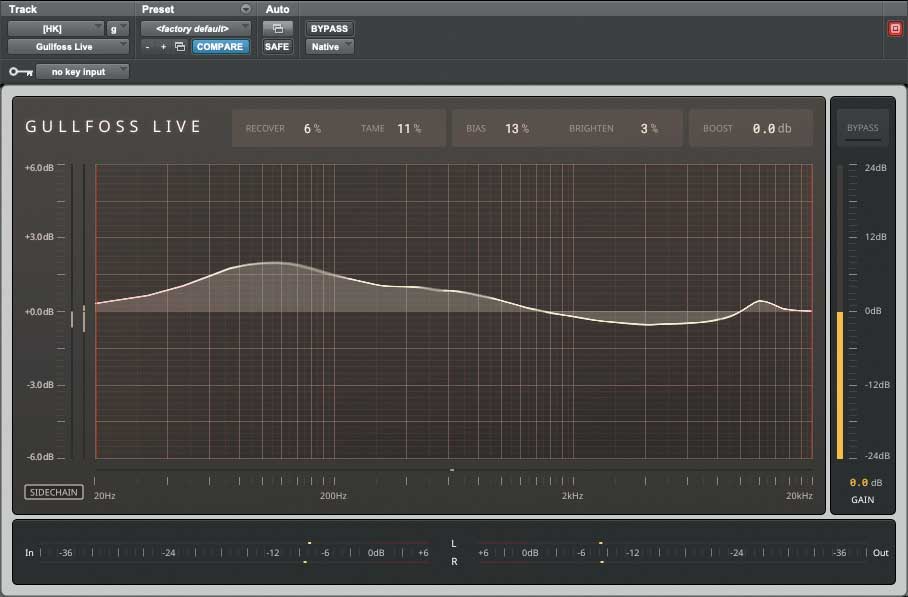Open the no key input dropdown
908x597 pixels.
(82, 72)
